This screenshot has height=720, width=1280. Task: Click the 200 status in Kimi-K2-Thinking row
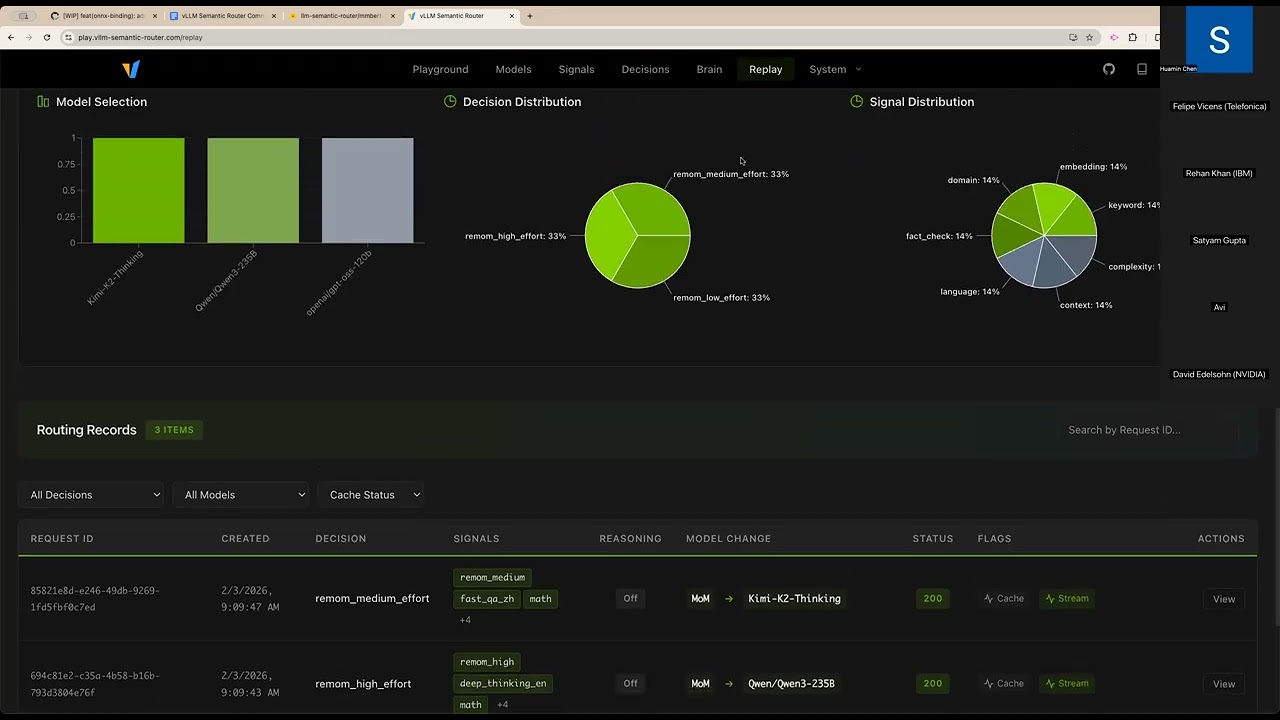click(932, 598)
